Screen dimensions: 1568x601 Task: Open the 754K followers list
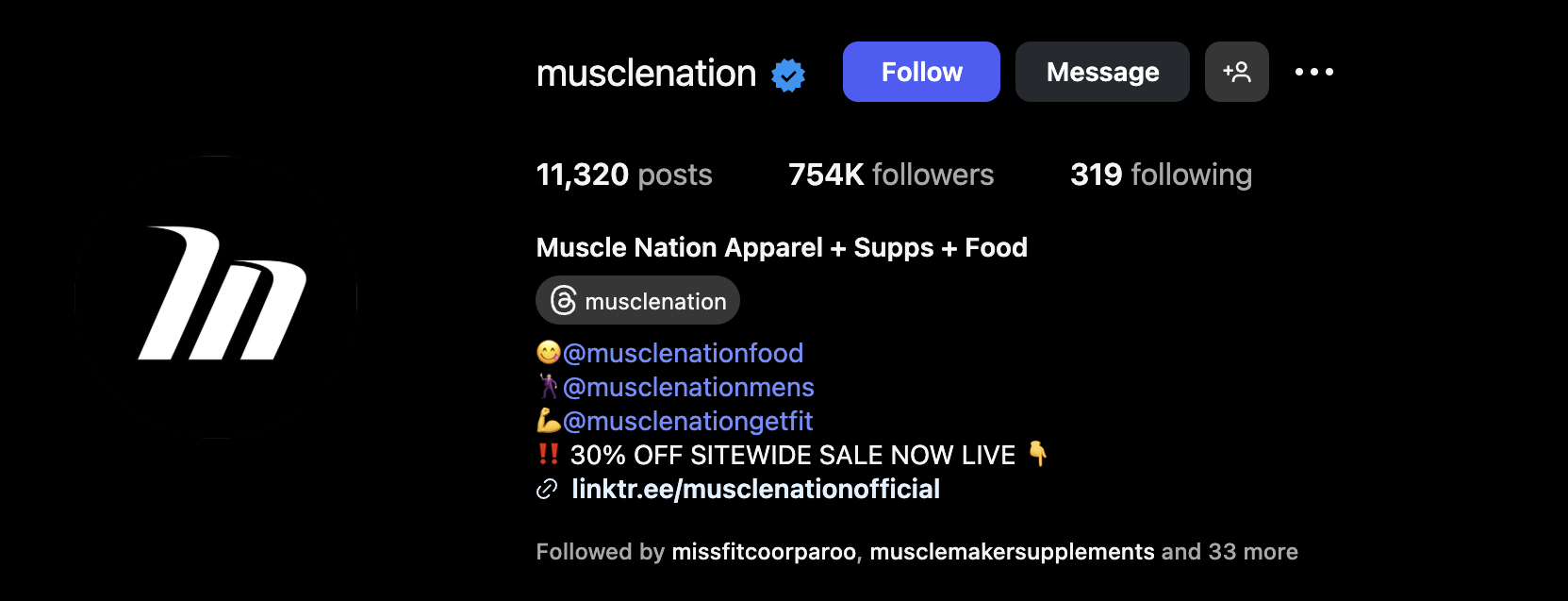[891, 175]
